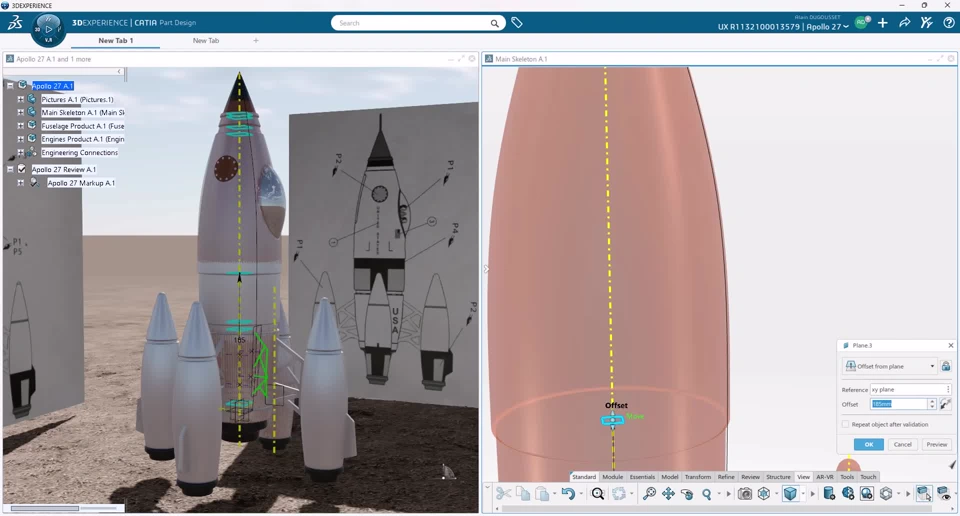Viewport: 960px width, 516px height.
Task: Open the Standard toolbar tab
Action: click(x=583, y=477)
